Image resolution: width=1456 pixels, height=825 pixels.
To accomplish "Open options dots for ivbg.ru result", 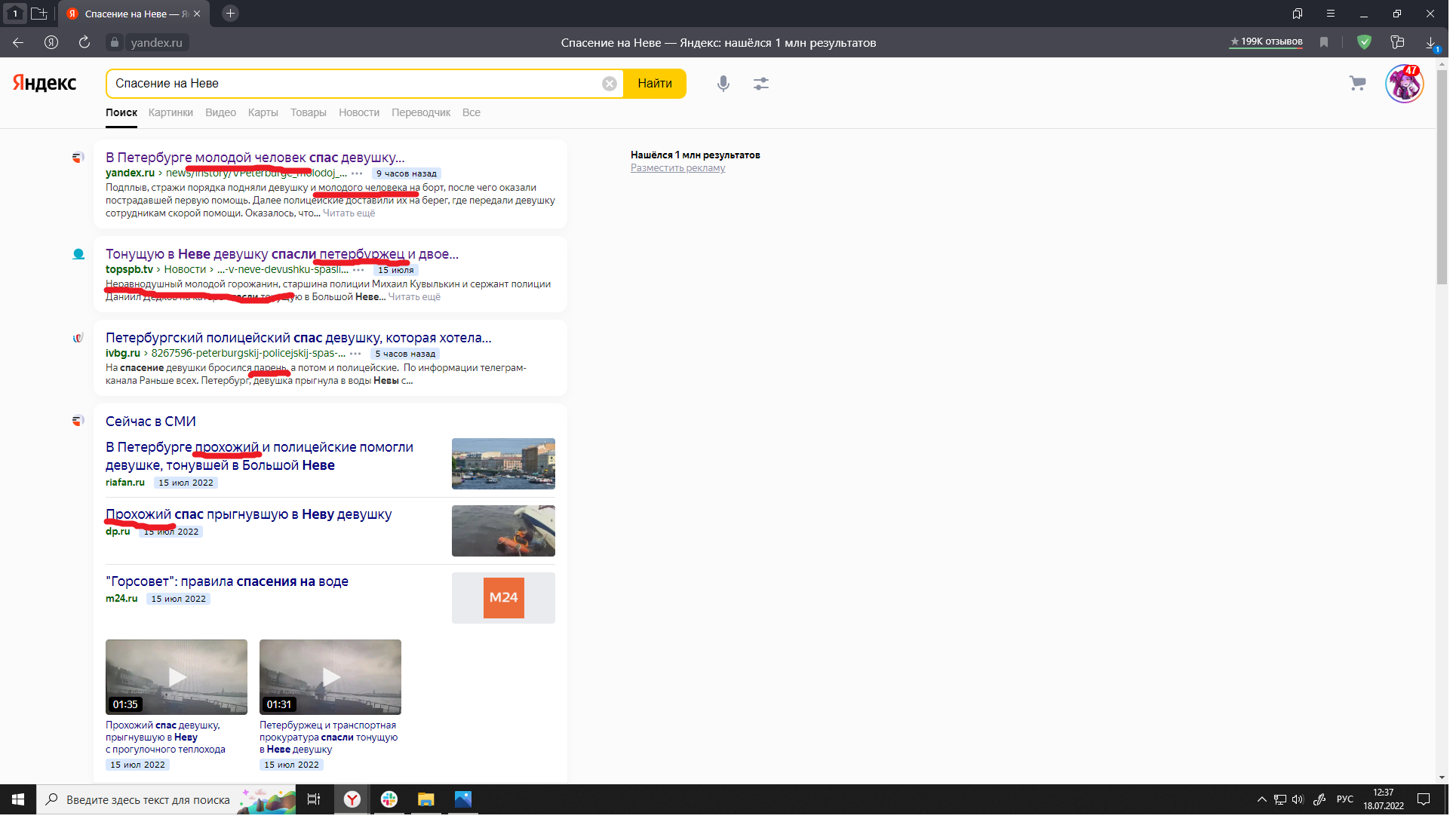I will (x=355, y=354).
